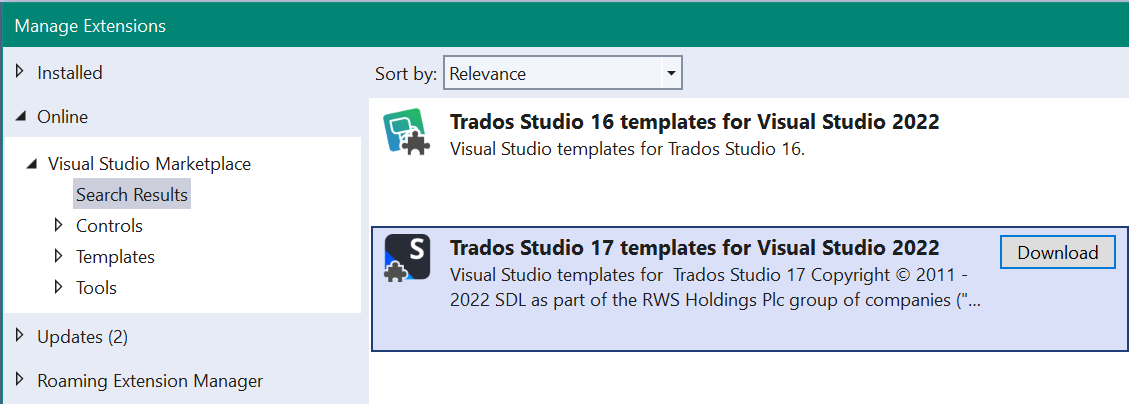This screenshot has height=404, width=1129.
Task: Click the Manage Extensions title bar text
Action: pyautogui.click(x=90, y=26)
